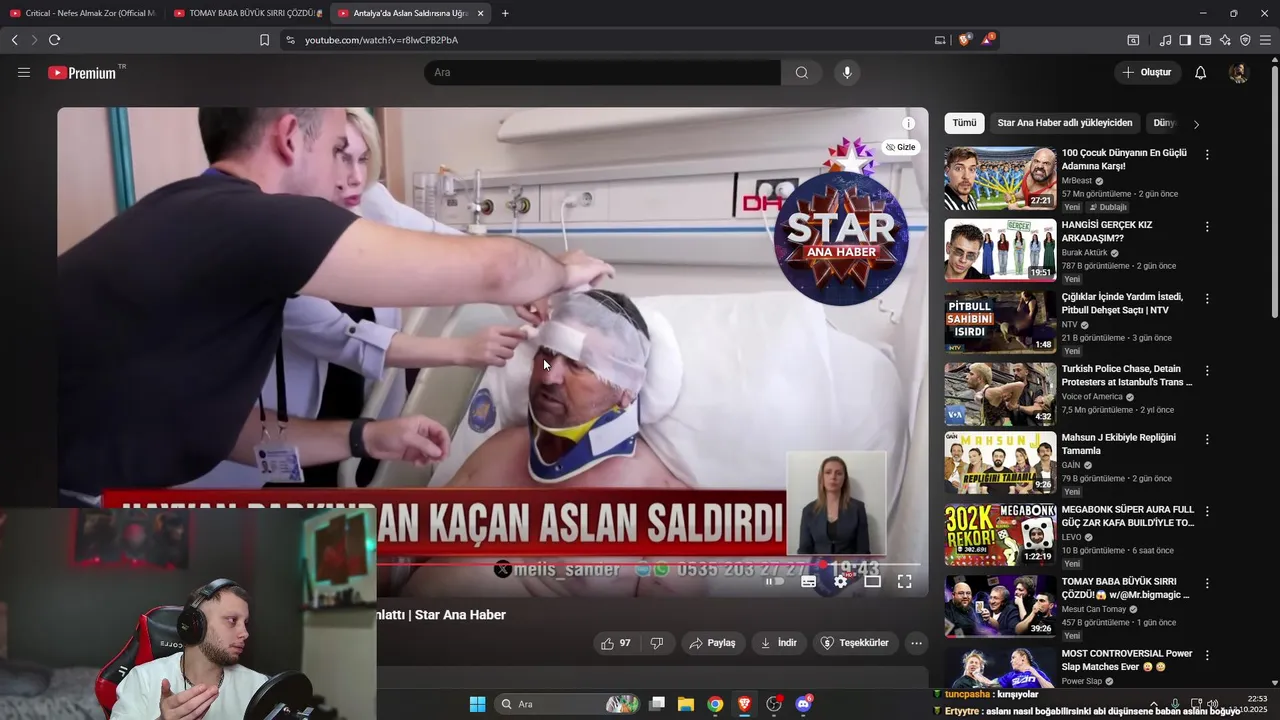Screen dimensions: 1280x720
Task: Dislike the video with thumbs down
Action: [657, 643]
